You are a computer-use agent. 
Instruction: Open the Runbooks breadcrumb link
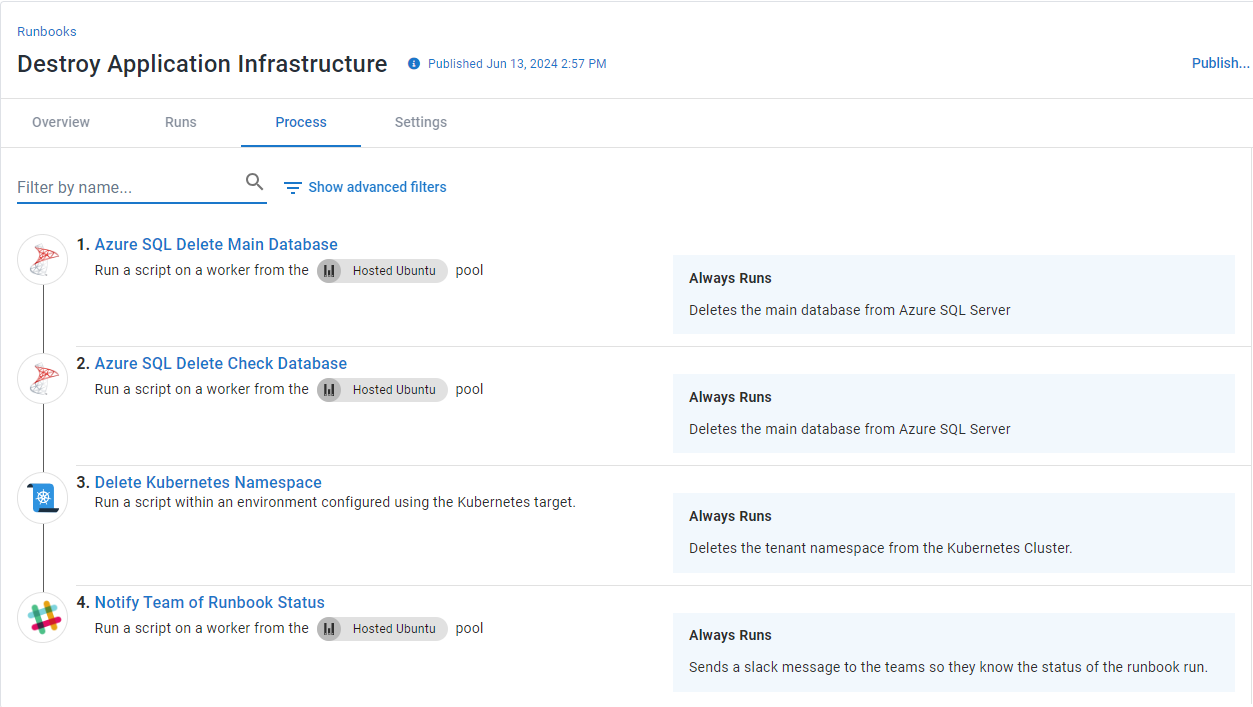tap(46, 31)
